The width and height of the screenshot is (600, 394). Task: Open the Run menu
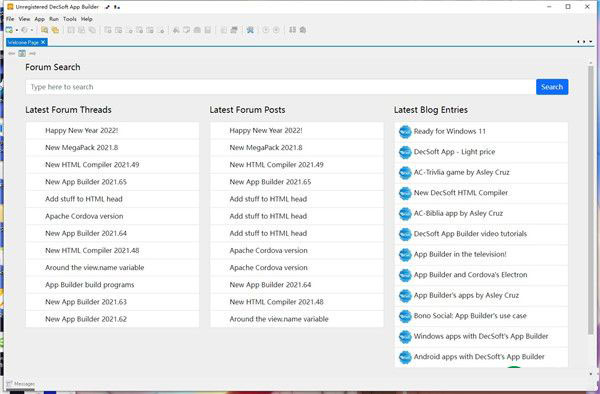tap(54, 19)
